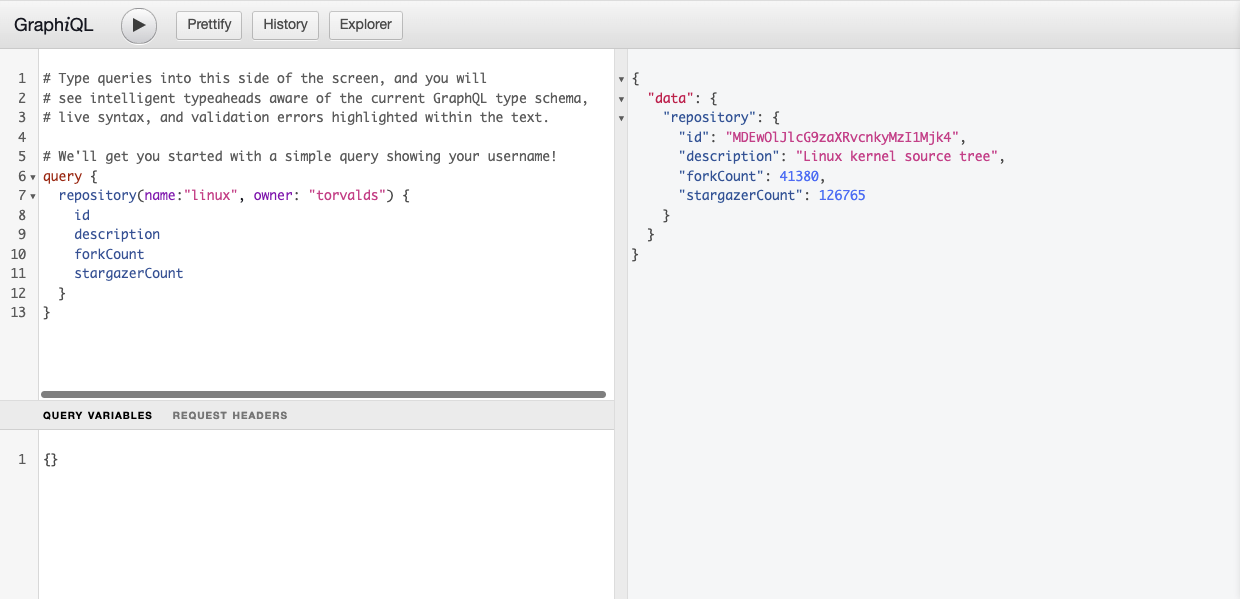Place cursor on 'stargazerCount' field in the query
Screen dimensions: 1240x599
[x=129, y=273]
